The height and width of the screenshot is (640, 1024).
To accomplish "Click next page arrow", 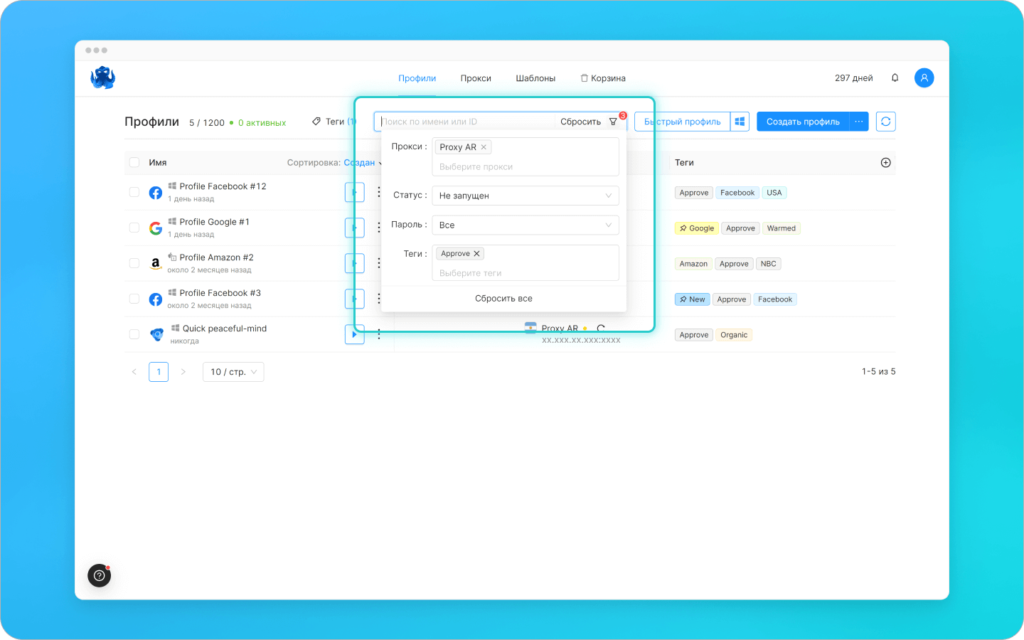I will click(184, 372).
